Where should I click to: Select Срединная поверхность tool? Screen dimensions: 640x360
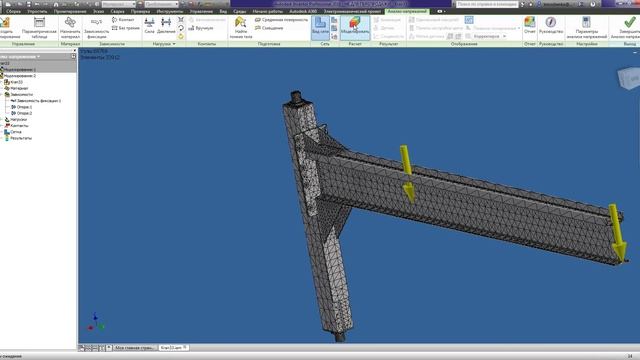click(x=281, y=20)
